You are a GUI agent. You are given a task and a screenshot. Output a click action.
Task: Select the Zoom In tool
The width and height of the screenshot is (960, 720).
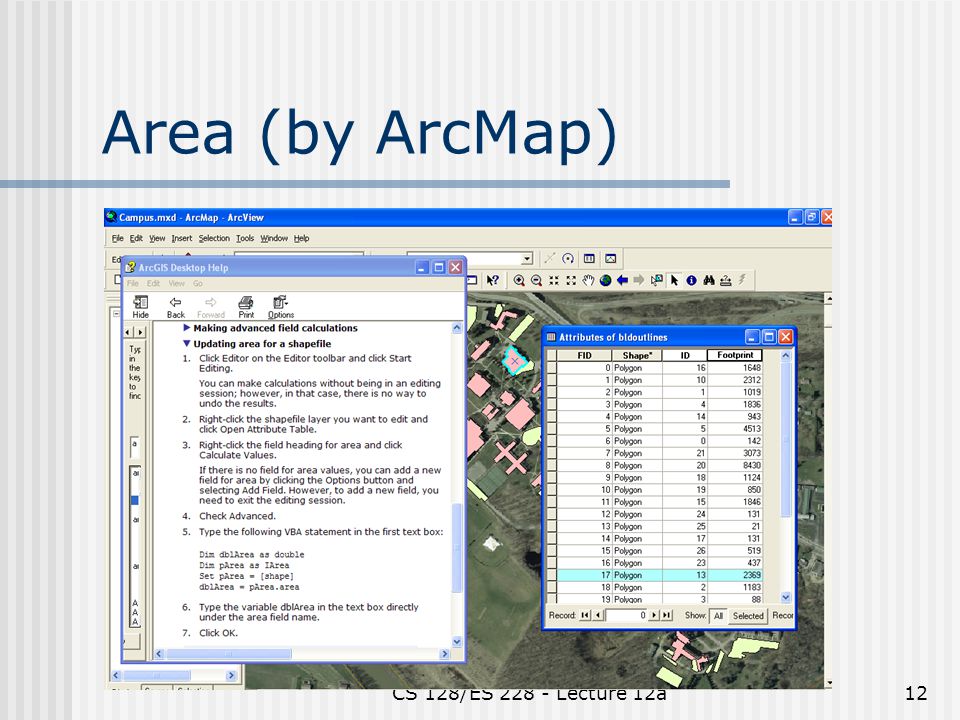[x=519, y=280]
